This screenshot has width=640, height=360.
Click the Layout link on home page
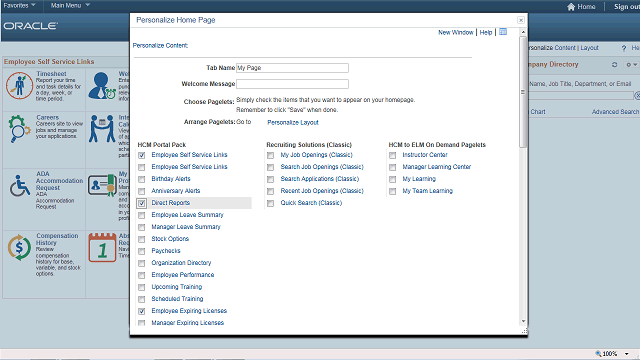(589, 48)
